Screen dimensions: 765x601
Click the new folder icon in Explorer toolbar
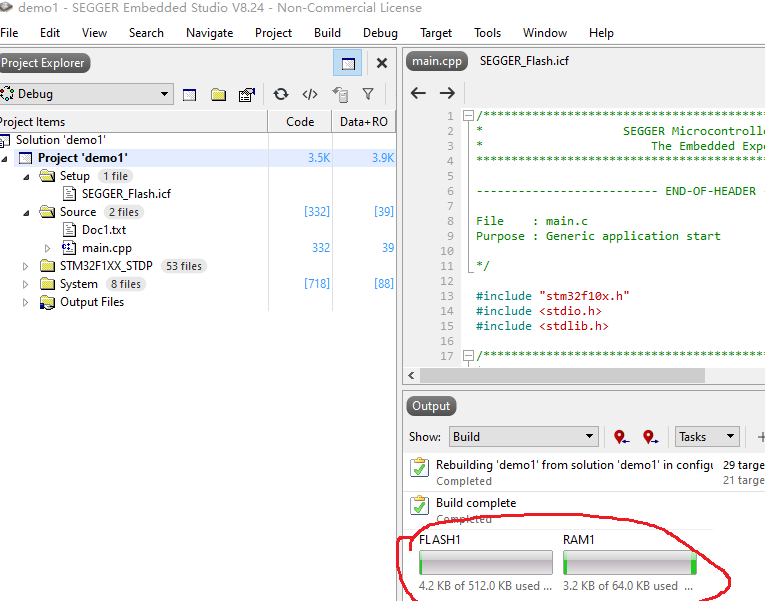pos(218,95)
